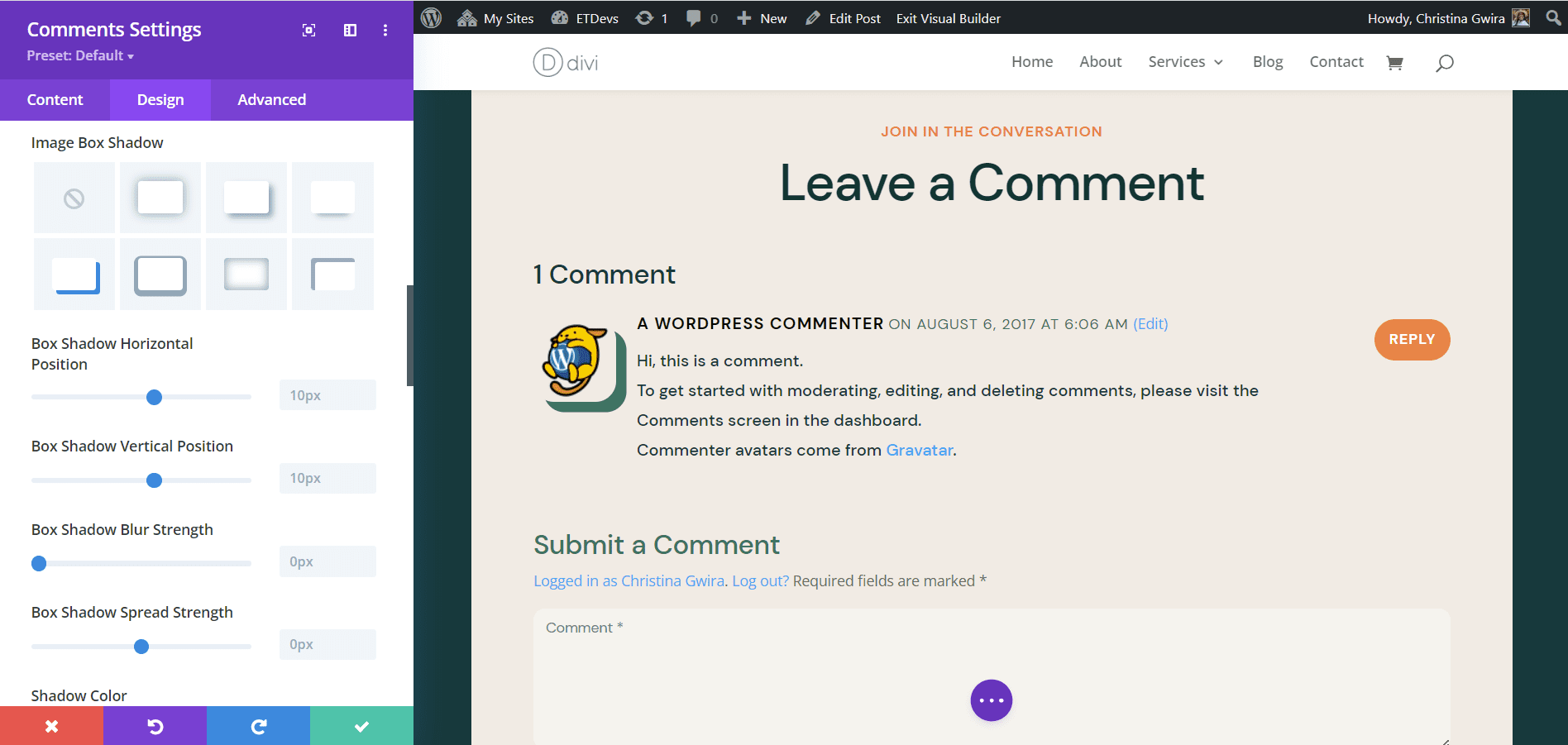Screen dimensions: 1568x745
Task: Expand the Preset: Default dropdown
Action: [x=80, y=55]
